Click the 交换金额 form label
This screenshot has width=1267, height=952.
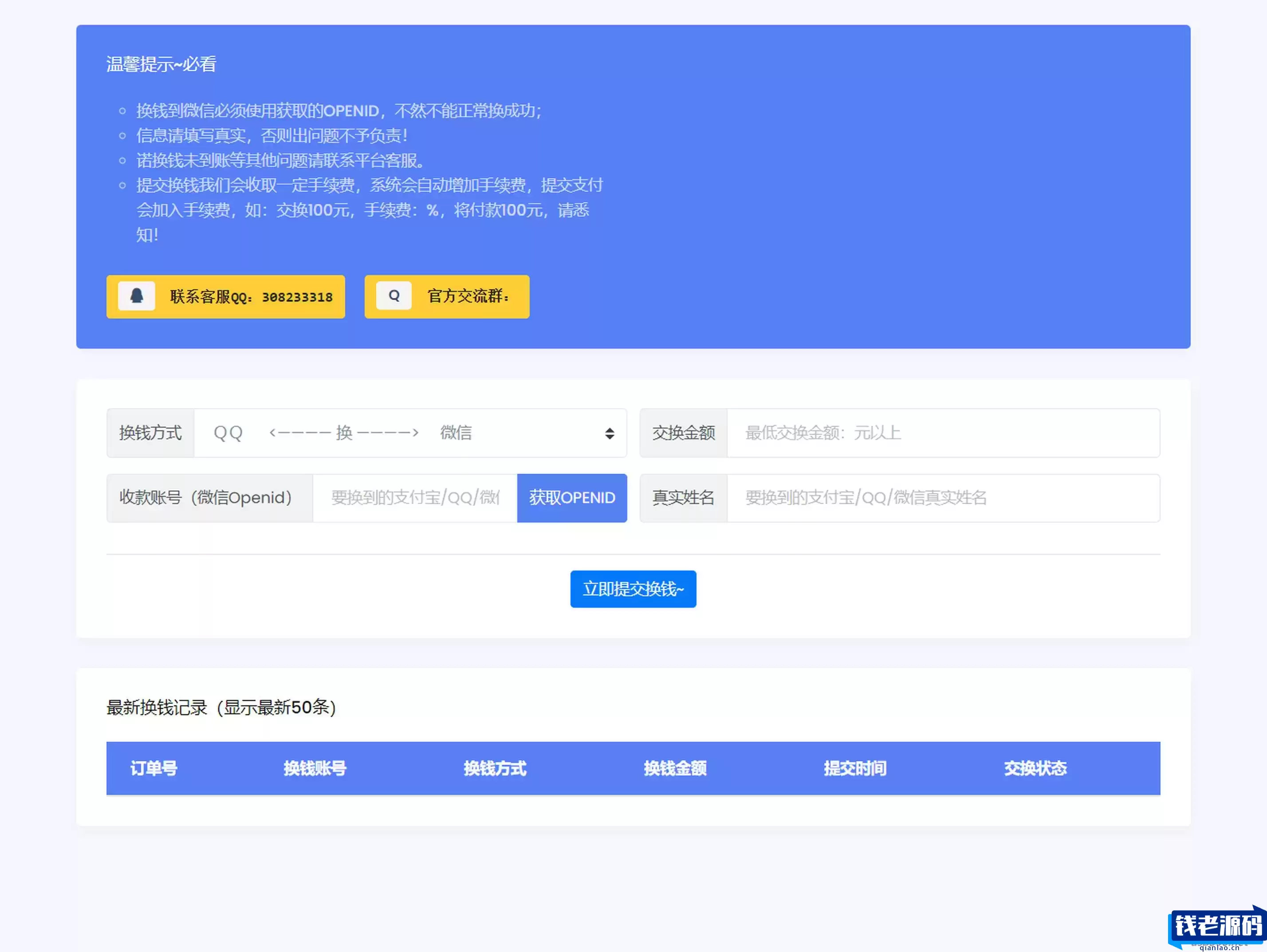tap(684, 433)
